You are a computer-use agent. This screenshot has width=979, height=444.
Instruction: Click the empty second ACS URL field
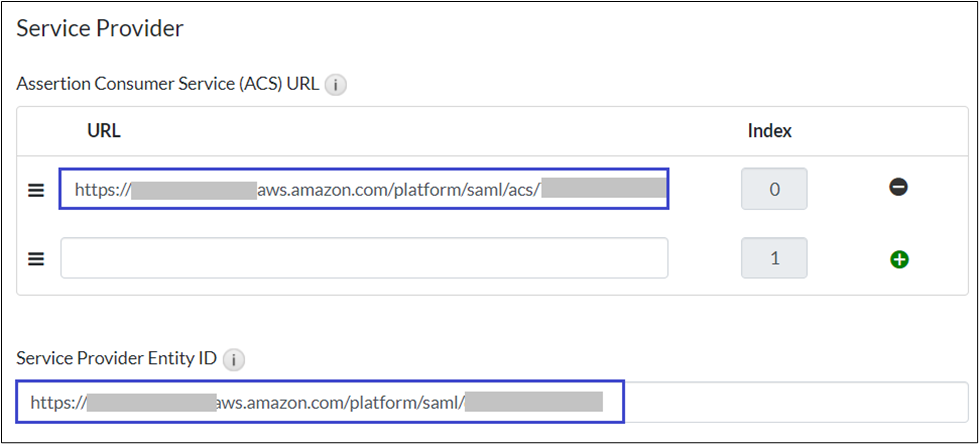point(364,258)
